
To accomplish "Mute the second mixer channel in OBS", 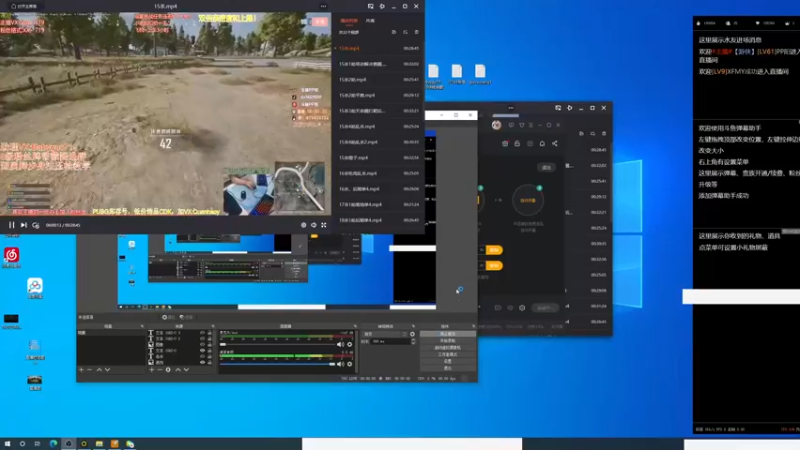I will point(340,364).
